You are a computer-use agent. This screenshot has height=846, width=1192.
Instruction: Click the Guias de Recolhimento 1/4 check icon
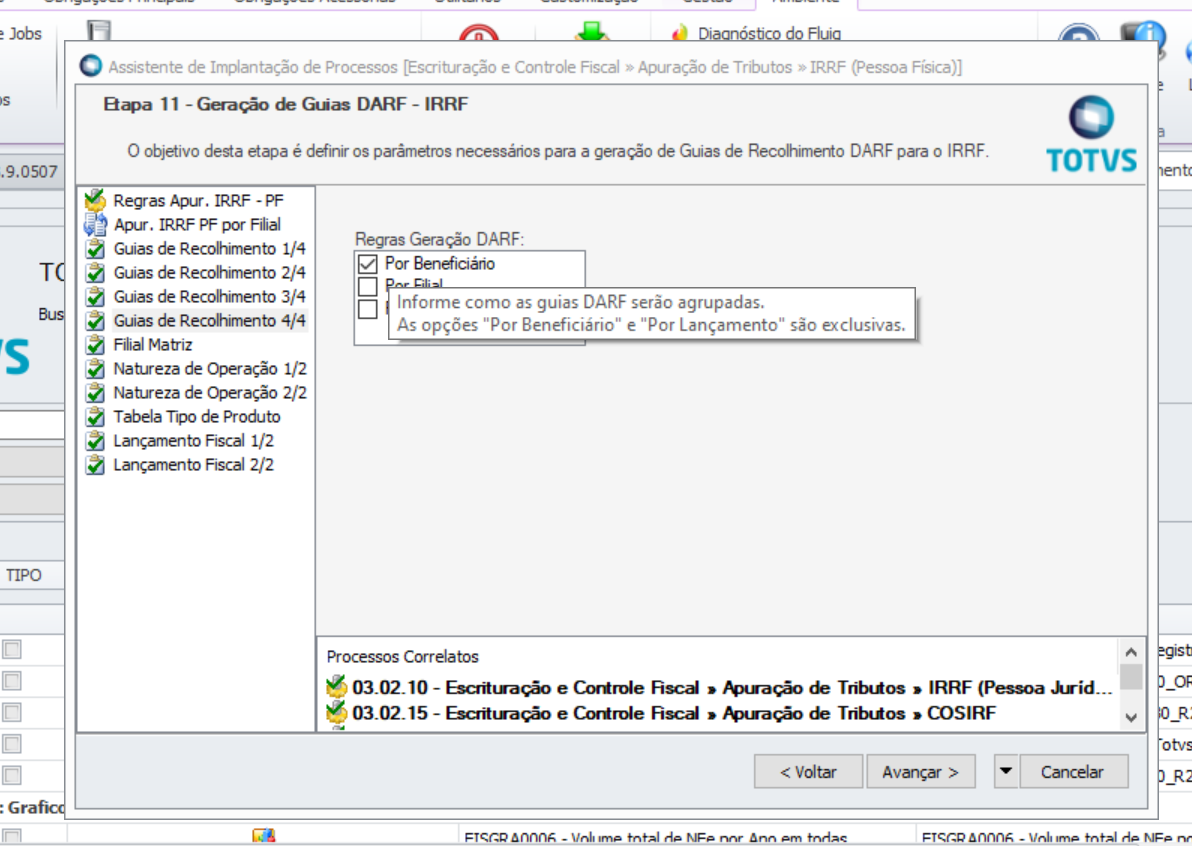(95, 249)
